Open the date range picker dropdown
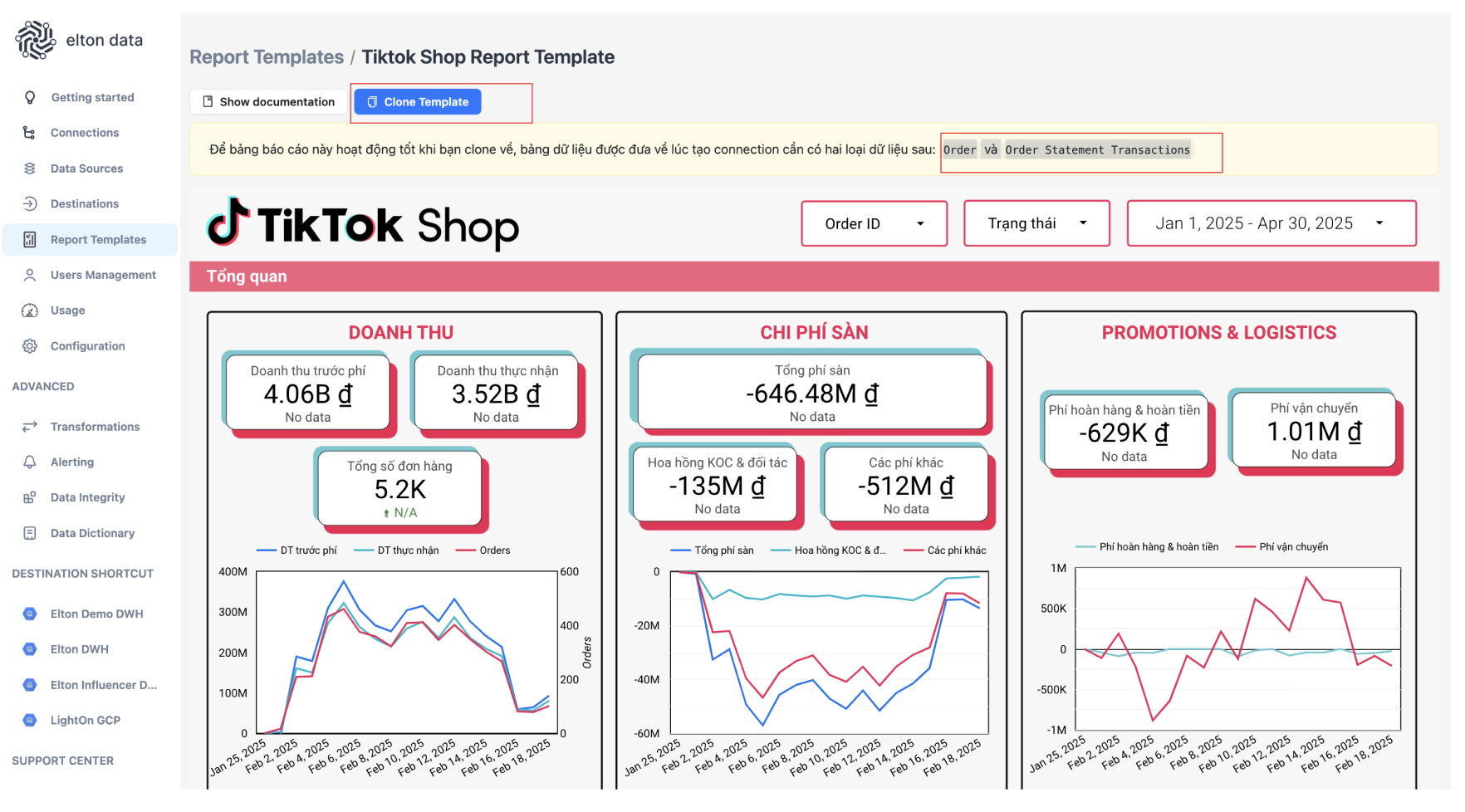This screenshot has height=812, width=1465. (x=1271, y=223)
